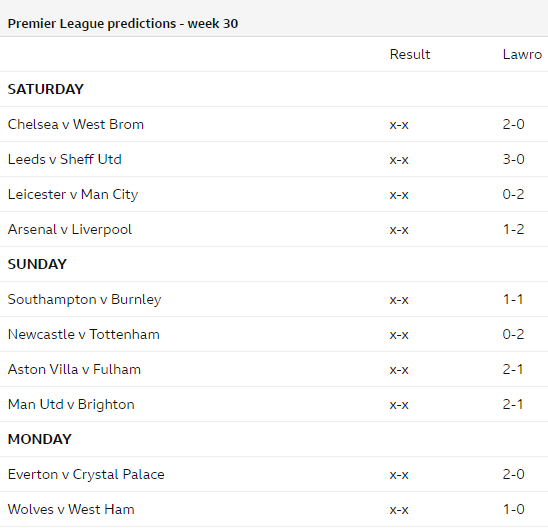Screen dimensions: 548x528
Task: Click the week 30 predictions table title
Action: 123,24
